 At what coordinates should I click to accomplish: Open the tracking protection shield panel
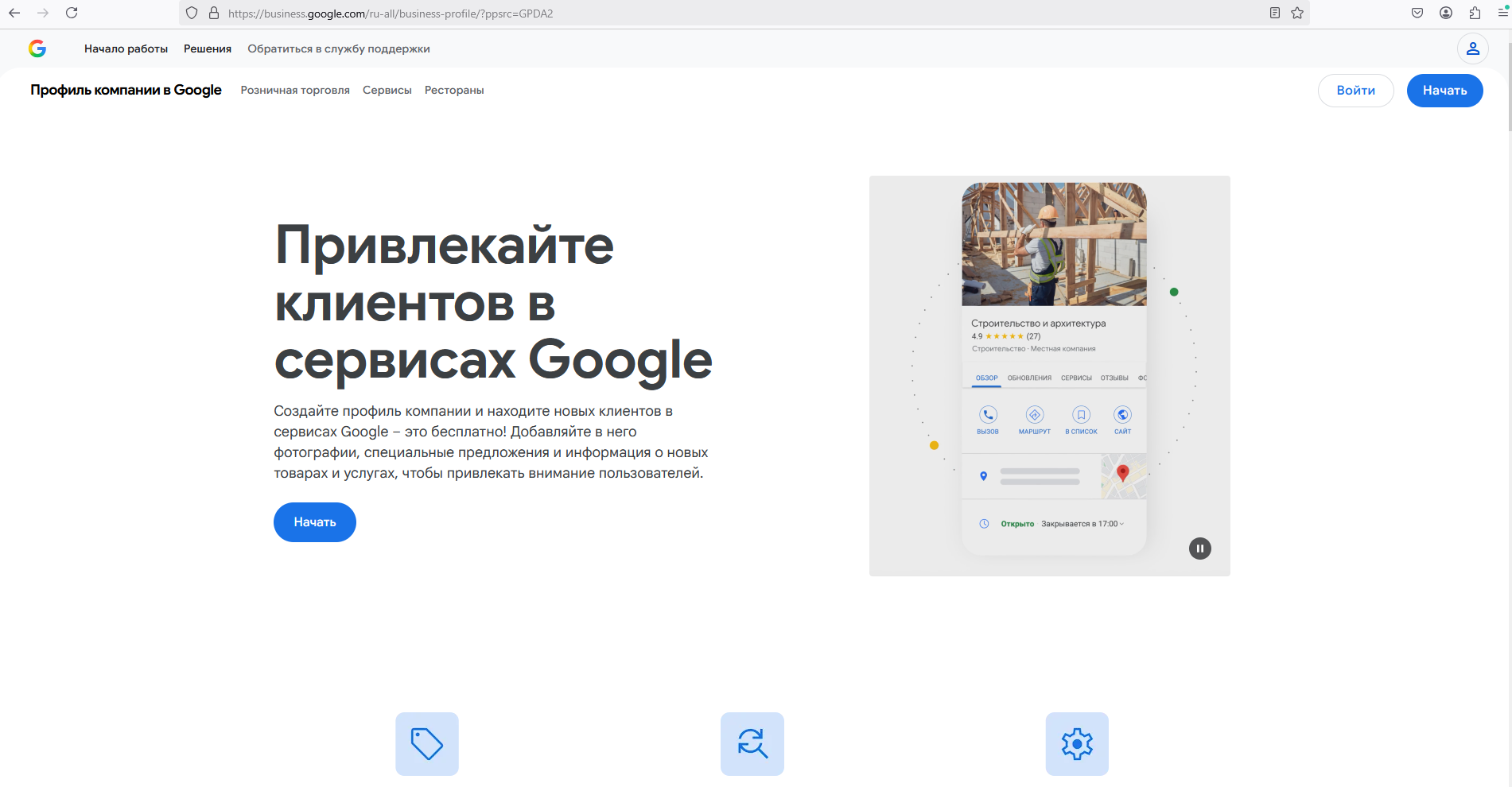tap(190, 13)
